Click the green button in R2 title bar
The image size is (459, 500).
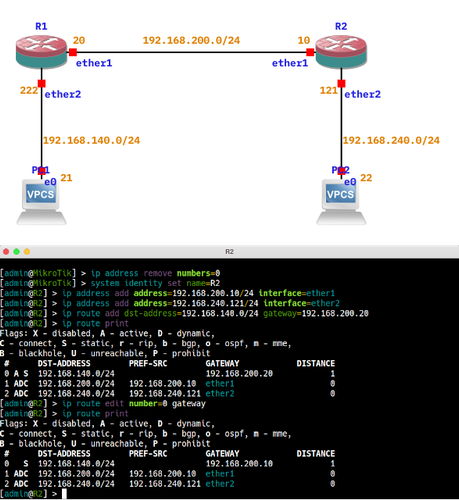pos(16,252)
